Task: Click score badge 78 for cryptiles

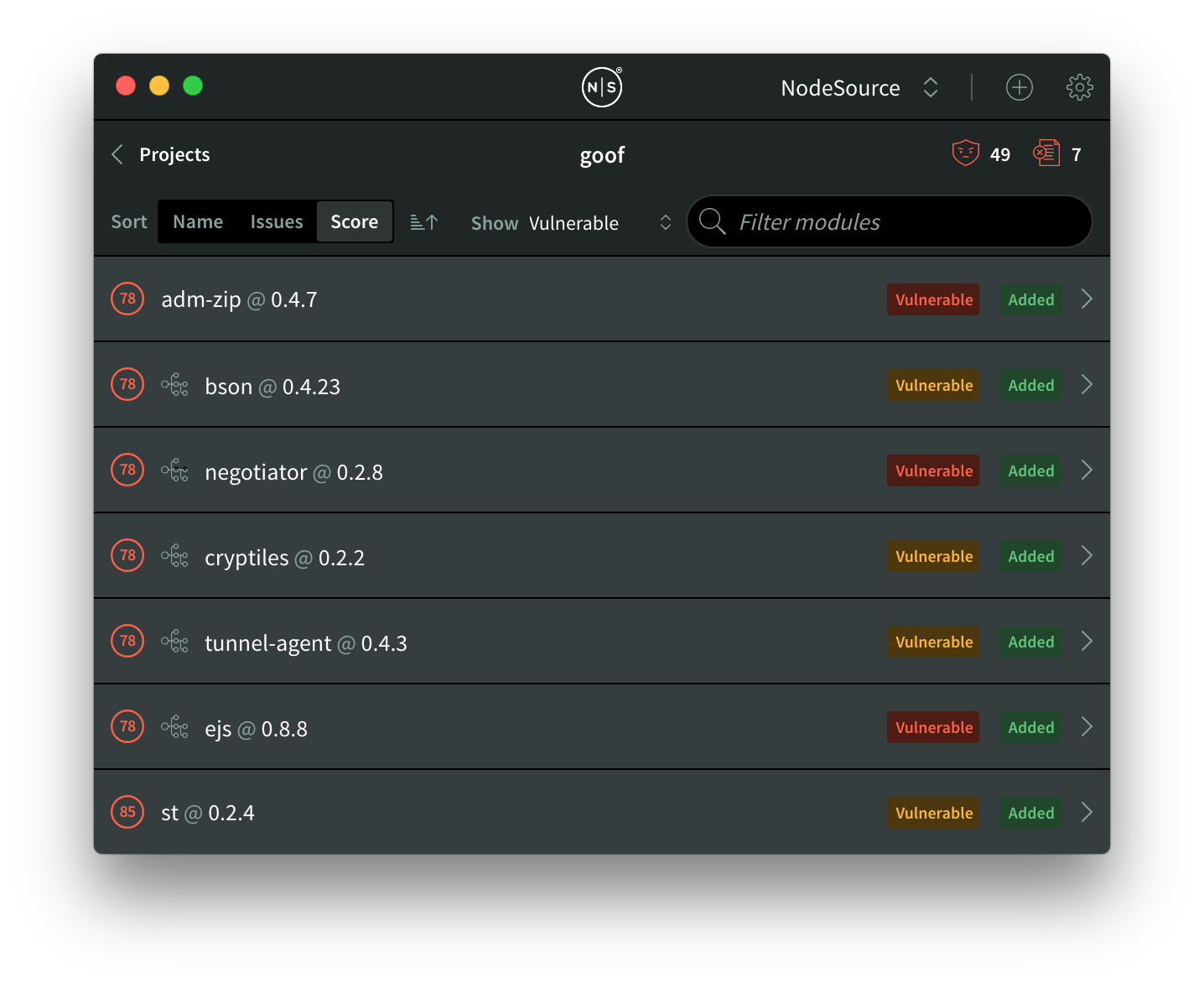Action: click(x=127, y=555)
